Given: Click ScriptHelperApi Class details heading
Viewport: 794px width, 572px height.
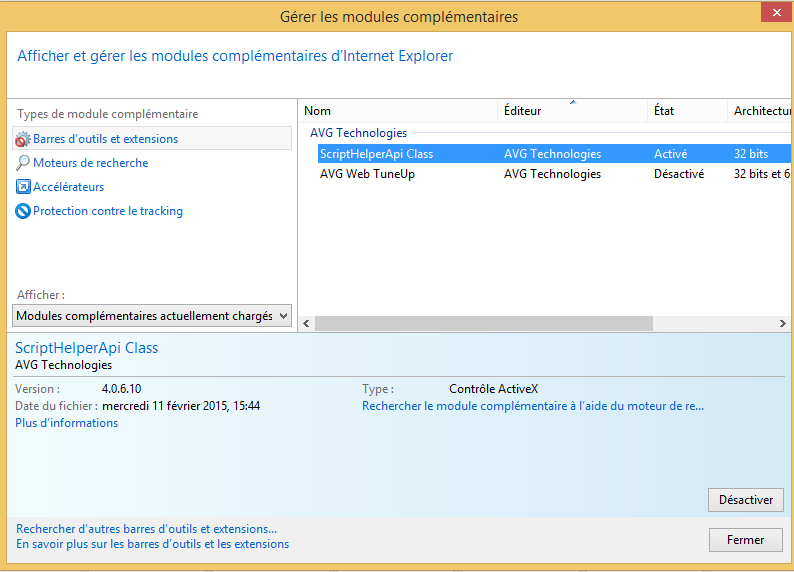Looking at the screenshot, I should [87, 348].
